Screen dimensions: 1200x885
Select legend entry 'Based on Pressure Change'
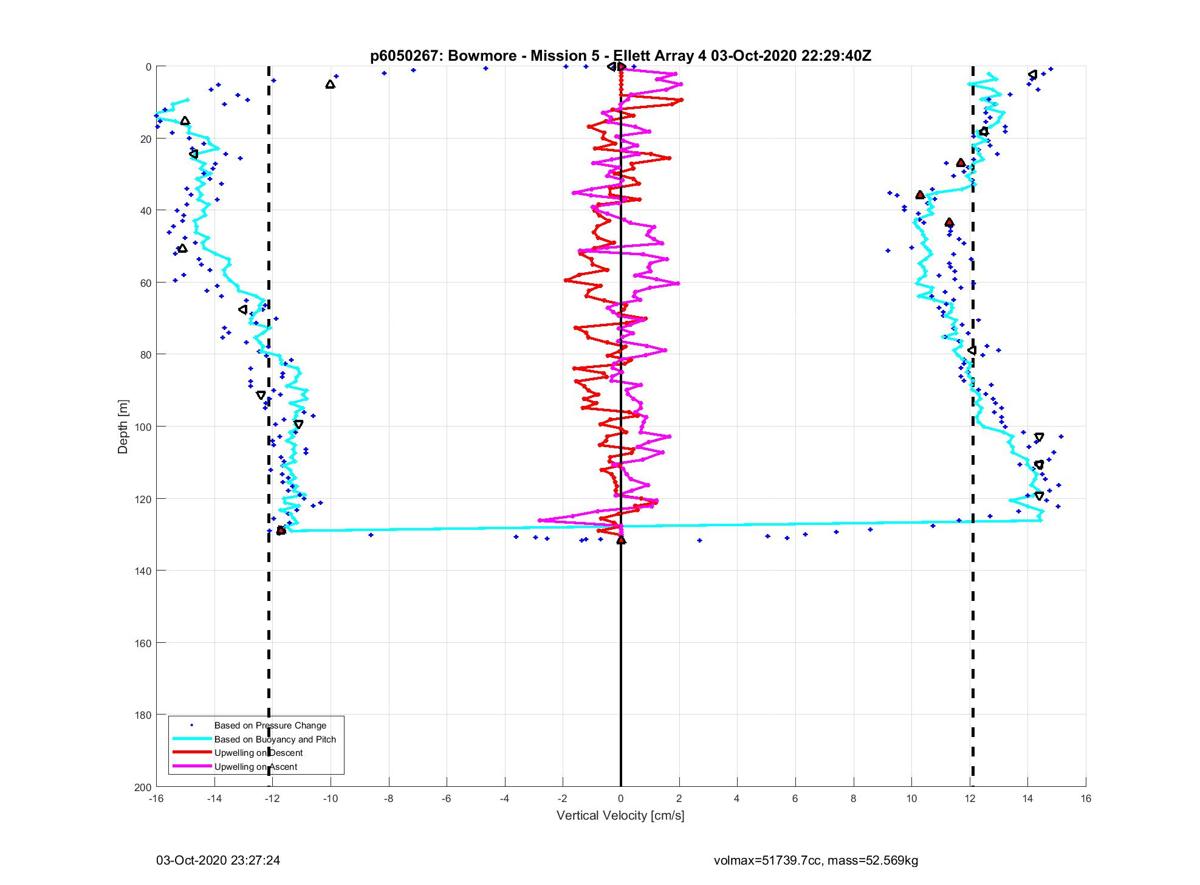270,724
